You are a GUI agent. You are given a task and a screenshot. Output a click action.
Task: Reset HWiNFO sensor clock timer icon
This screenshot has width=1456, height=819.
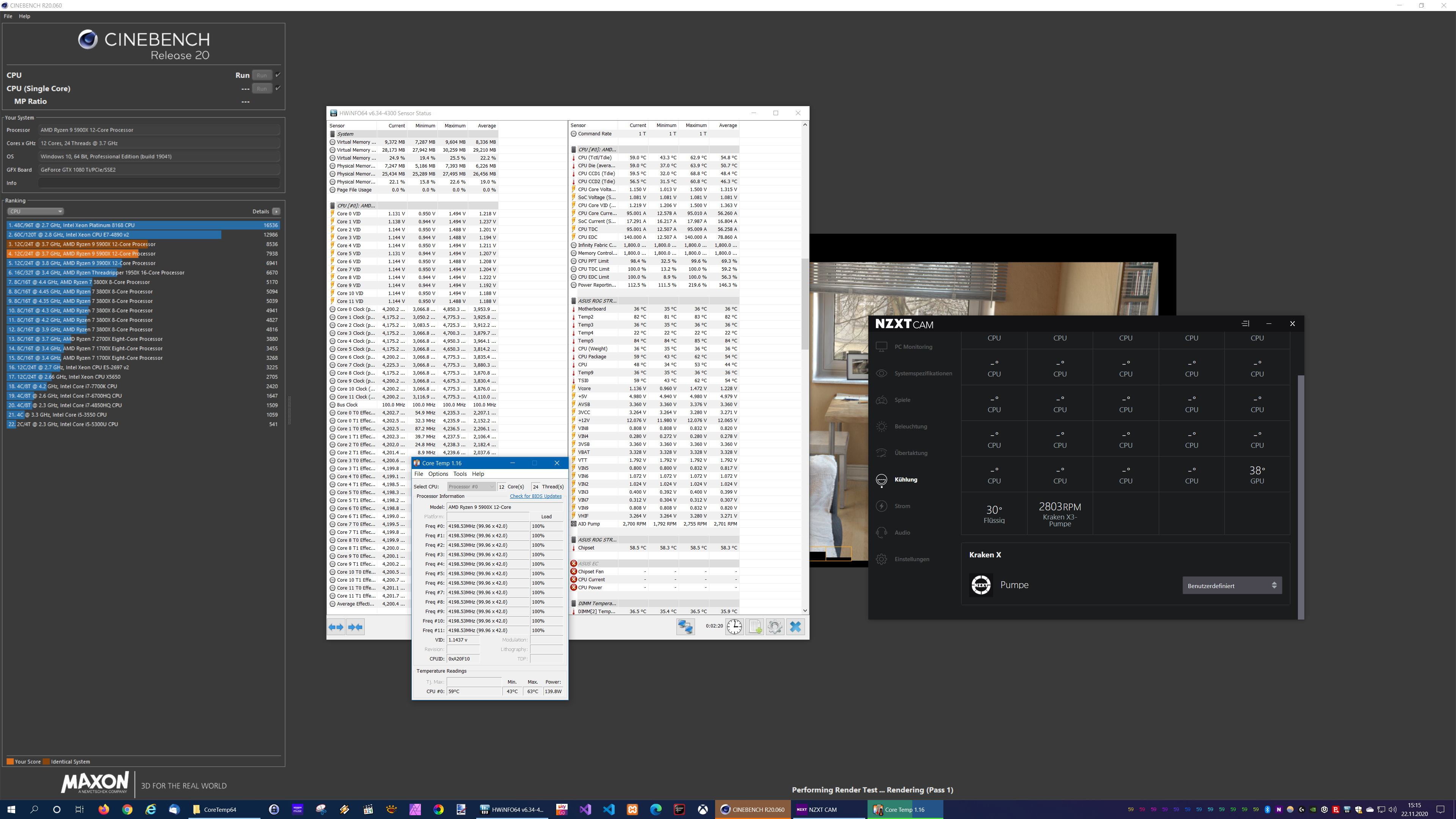click(734, 627)
